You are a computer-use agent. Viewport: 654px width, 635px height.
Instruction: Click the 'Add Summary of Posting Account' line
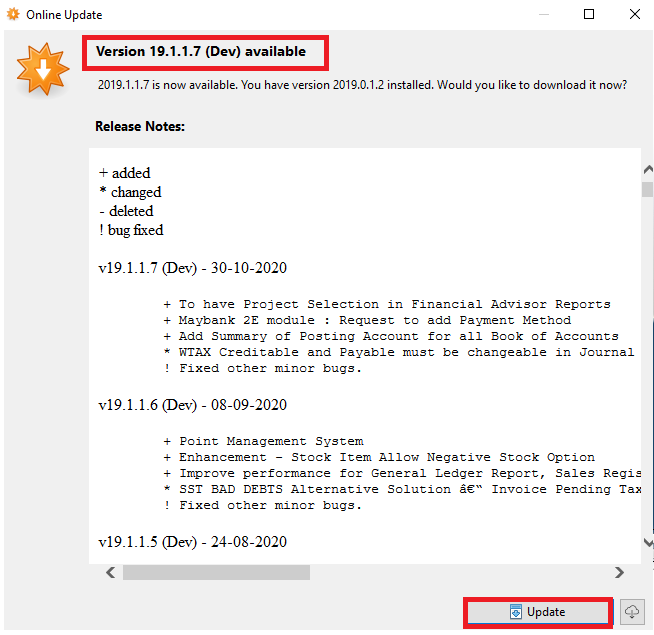[391, 336]
